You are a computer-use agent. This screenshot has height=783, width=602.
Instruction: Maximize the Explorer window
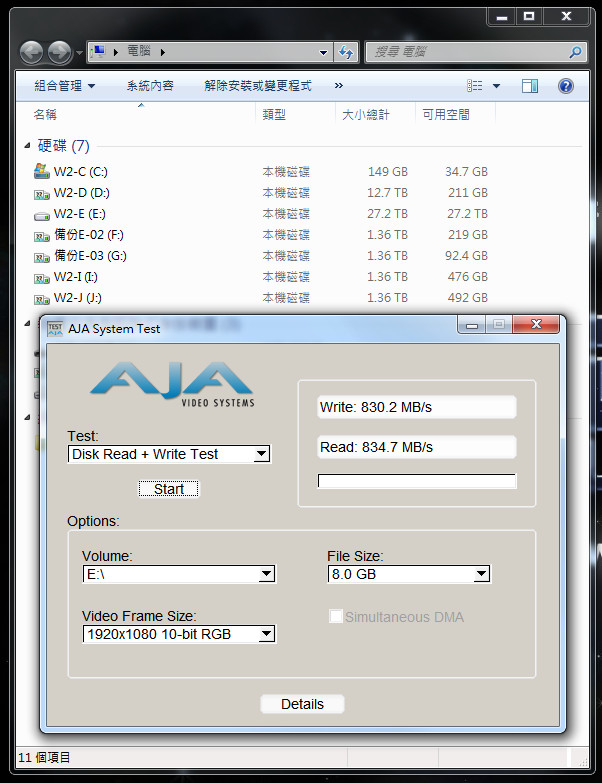[x=529, y=17]
